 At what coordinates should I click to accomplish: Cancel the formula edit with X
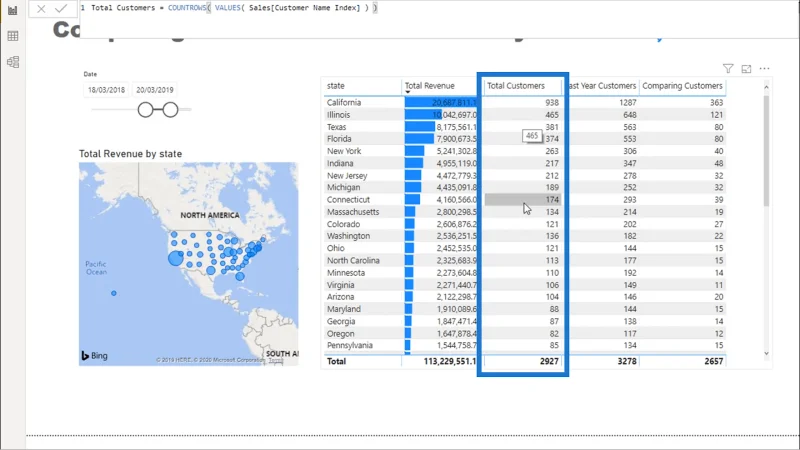[41, 9]
